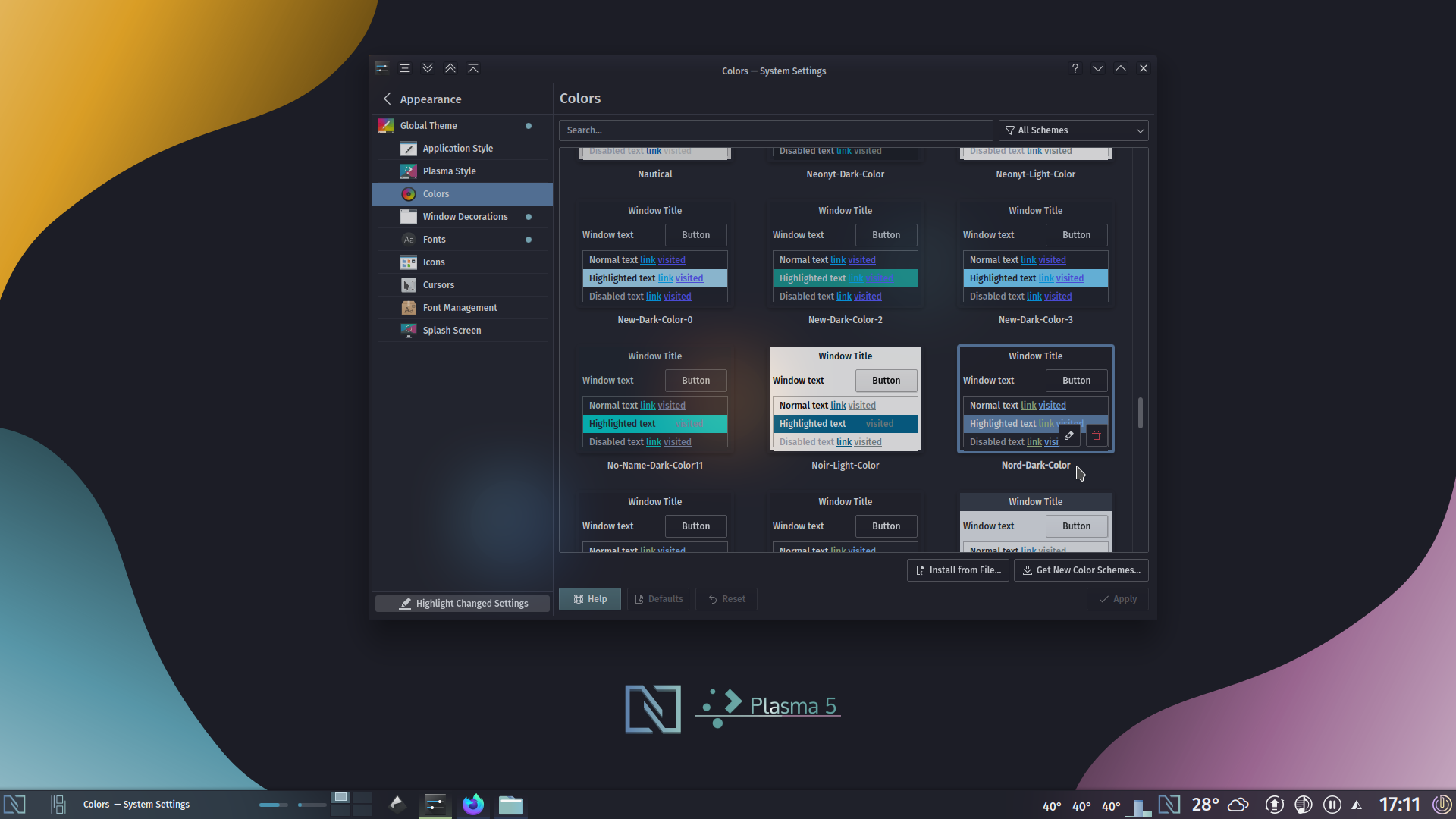Open the Fonts settings page
This screenshot has height=819, width=1456.
(x=462, y=240)
